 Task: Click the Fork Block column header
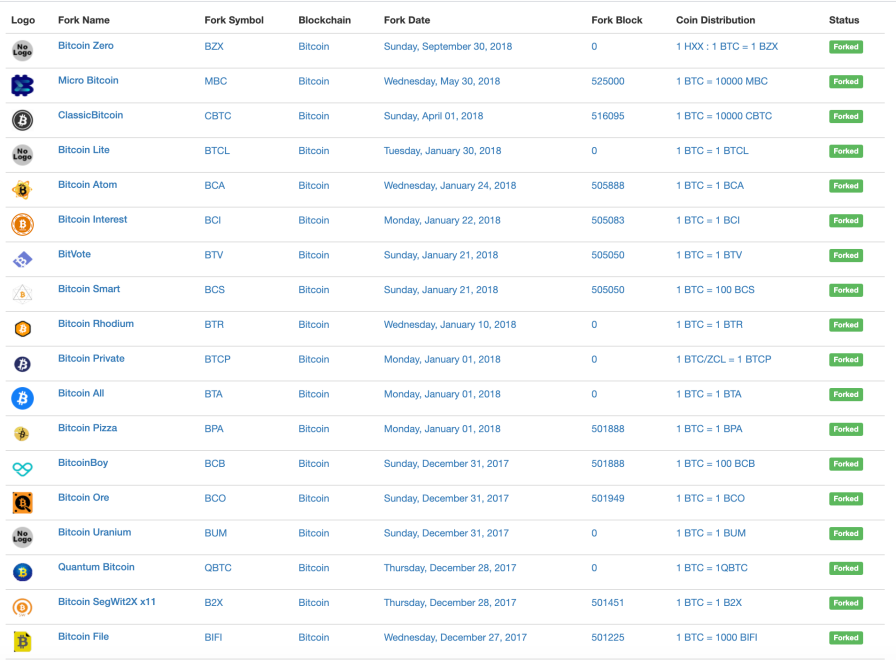click(617, 20)
